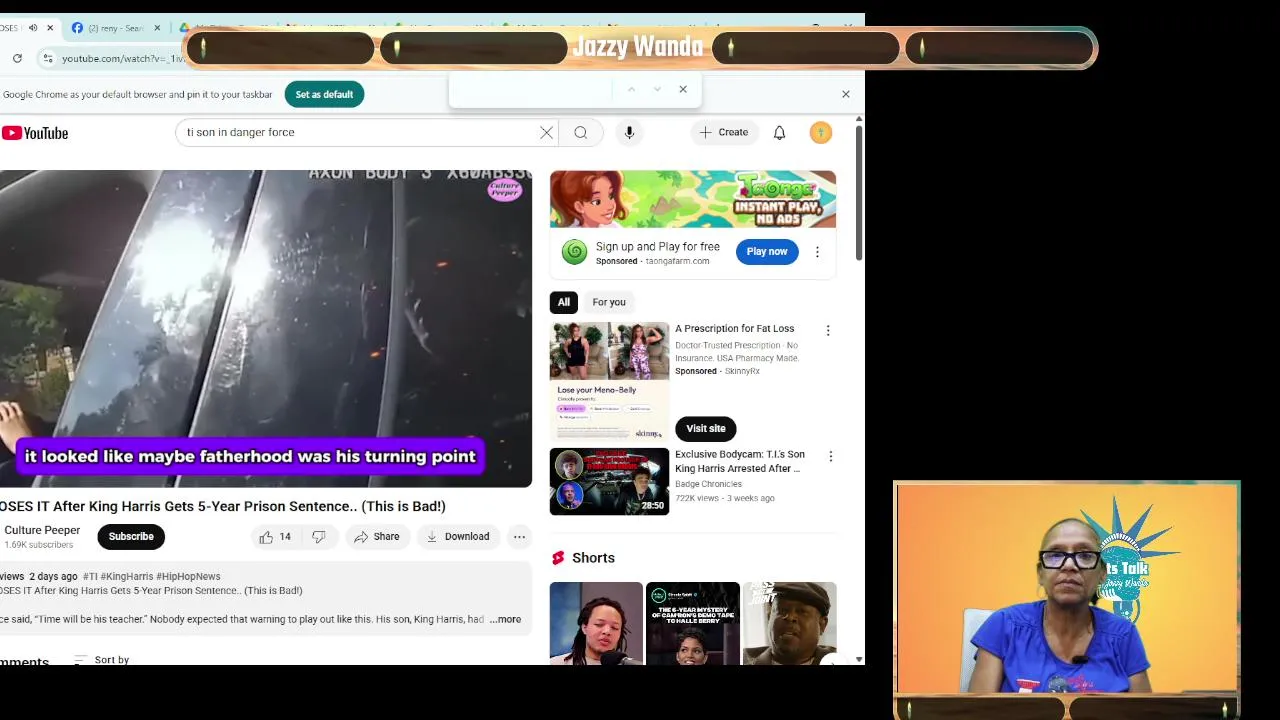Screen dimensions: 1280x720
Task: Like the video with thumbs up
Action: tap(274, 537)
